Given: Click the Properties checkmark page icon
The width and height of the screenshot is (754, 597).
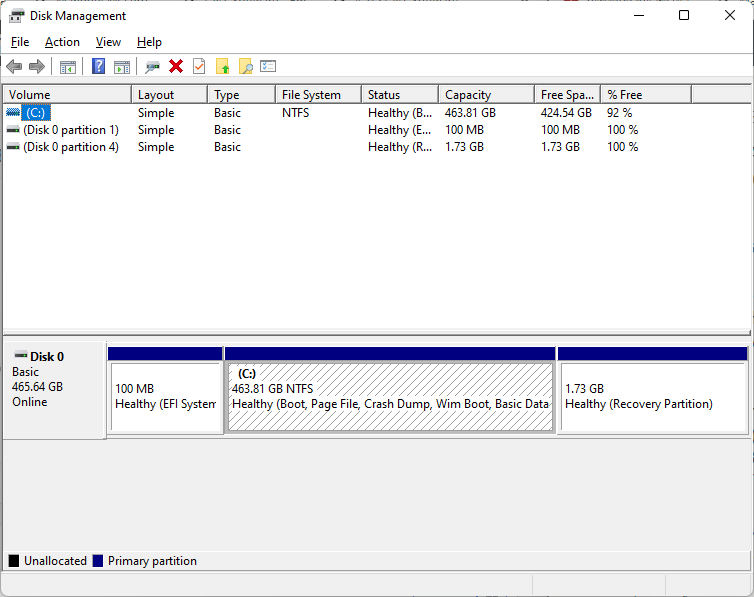Looking at the screenshot, I should [199, 66].
